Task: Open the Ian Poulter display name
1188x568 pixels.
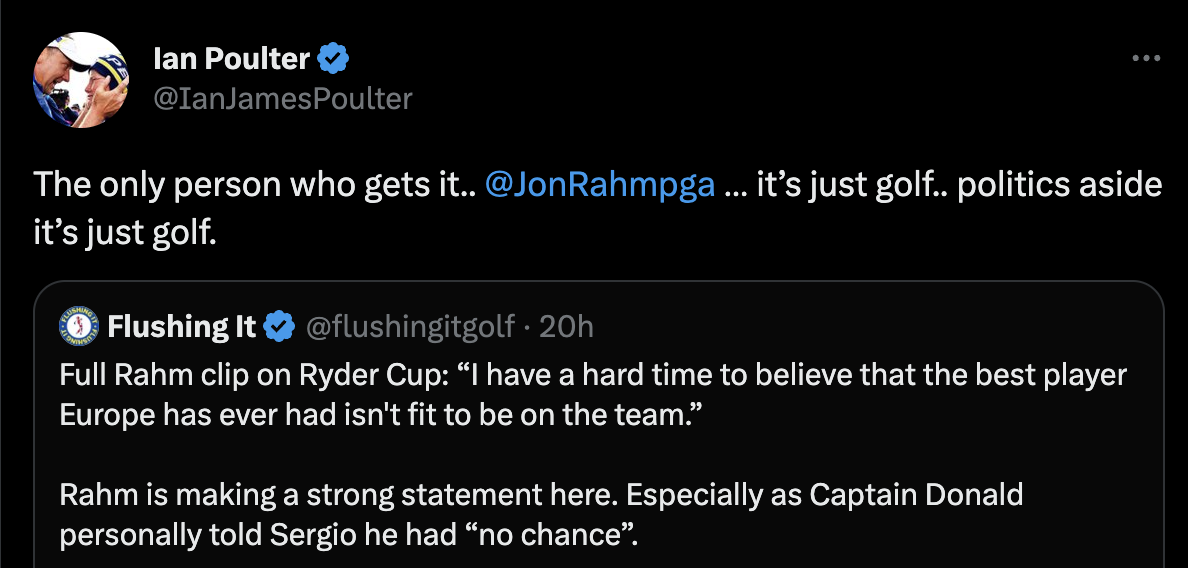Action: [x=231, y=60]
